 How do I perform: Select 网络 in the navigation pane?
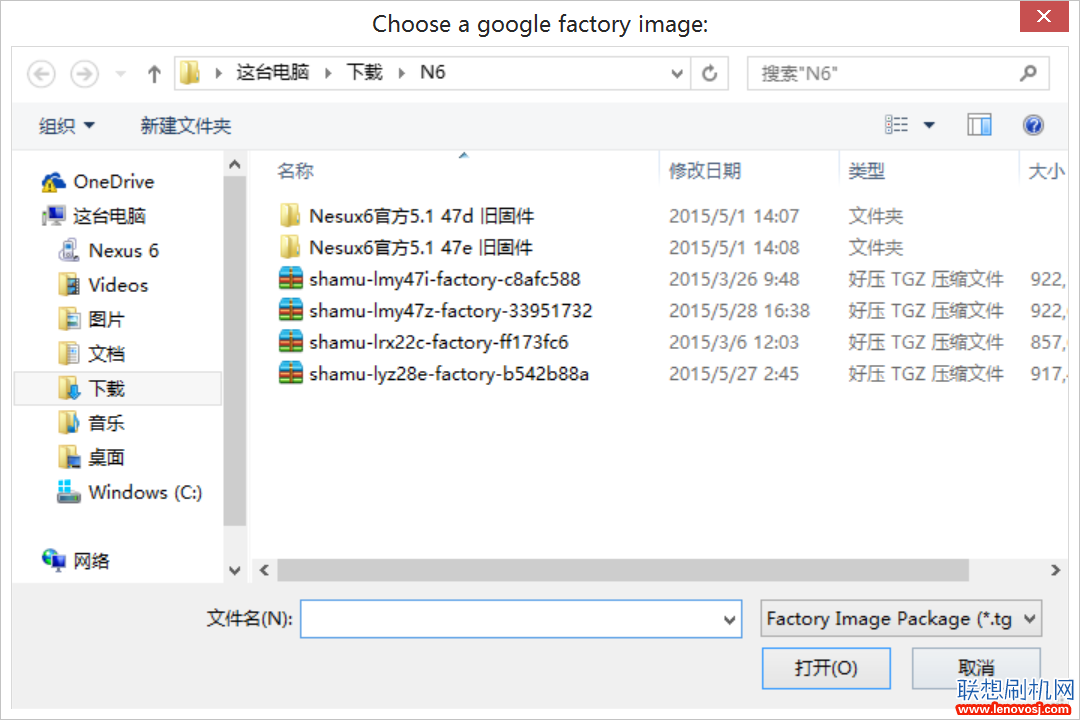[76, 561]
